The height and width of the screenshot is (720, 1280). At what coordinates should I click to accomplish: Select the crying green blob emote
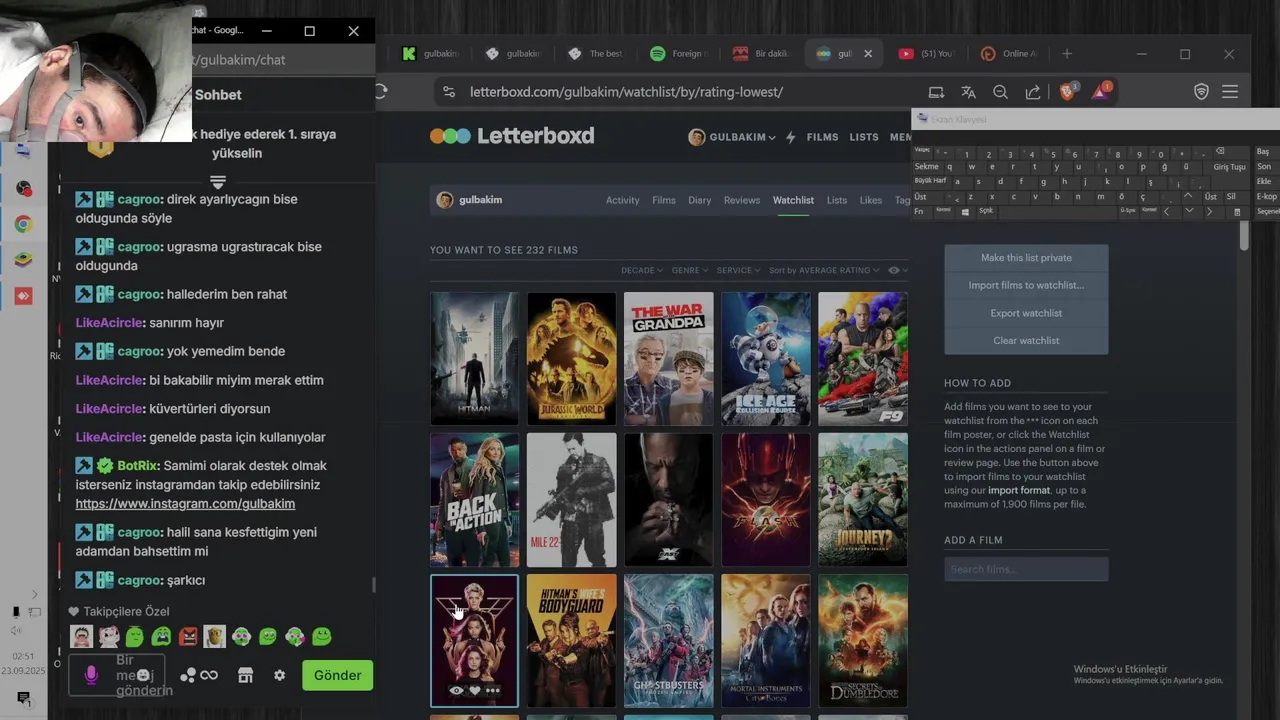click(161, 636)
